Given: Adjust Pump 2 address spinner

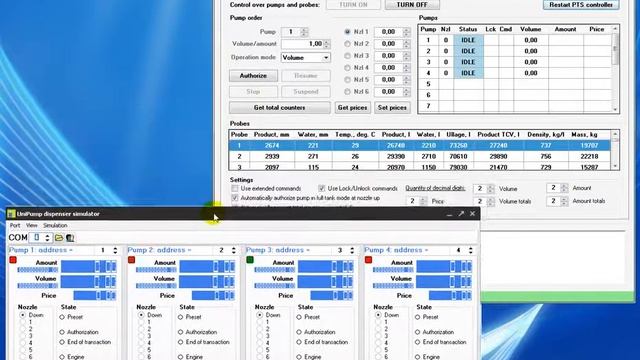Looking at the screenshot, I should 233,250.
